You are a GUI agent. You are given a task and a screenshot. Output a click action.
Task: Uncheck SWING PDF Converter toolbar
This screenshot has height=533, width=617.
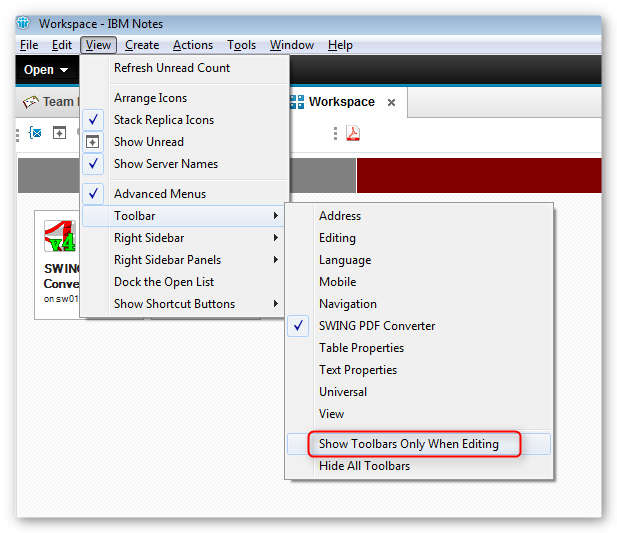pos(419,326)
